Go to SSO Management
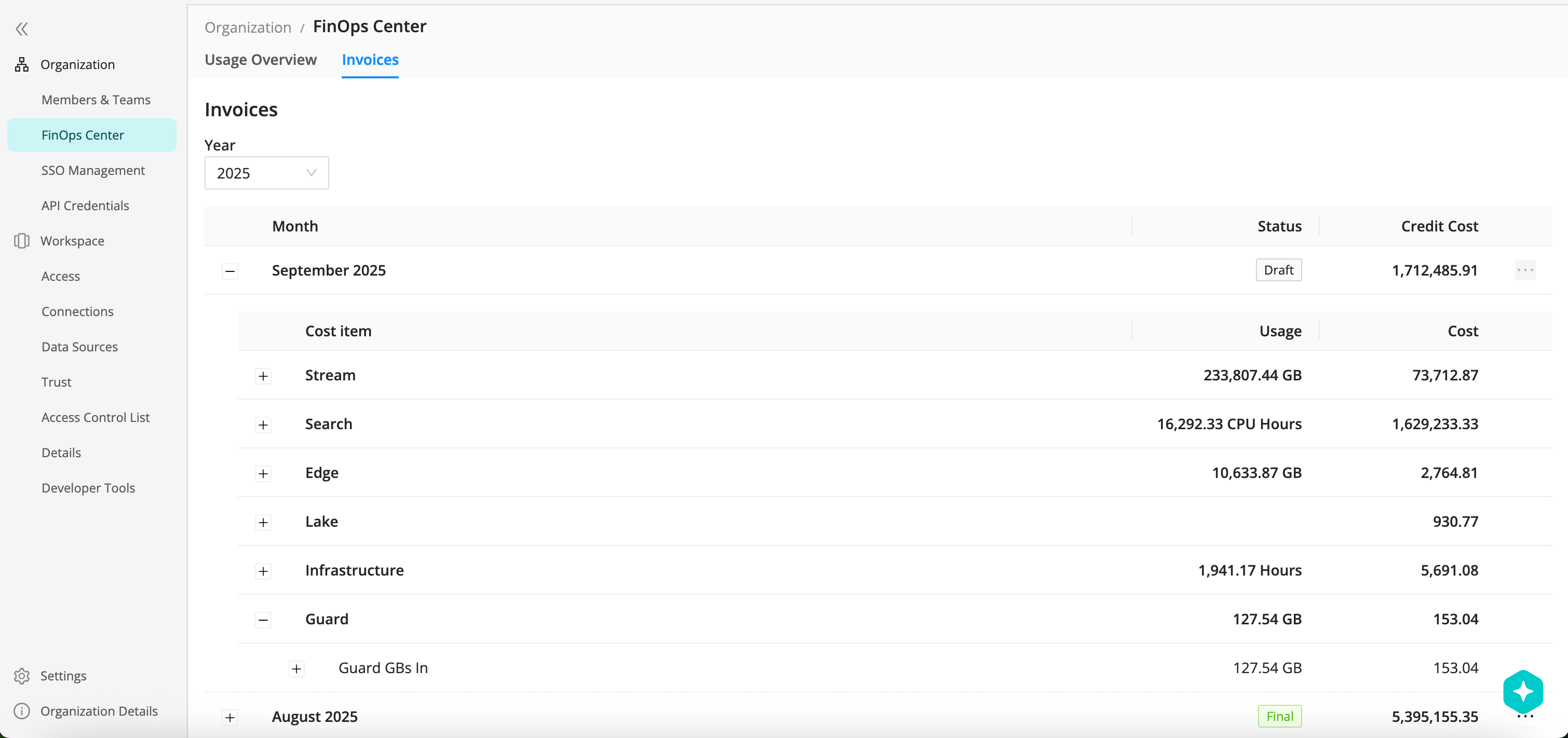Screen dimensions: 1568x738 (x=93, y=170)
